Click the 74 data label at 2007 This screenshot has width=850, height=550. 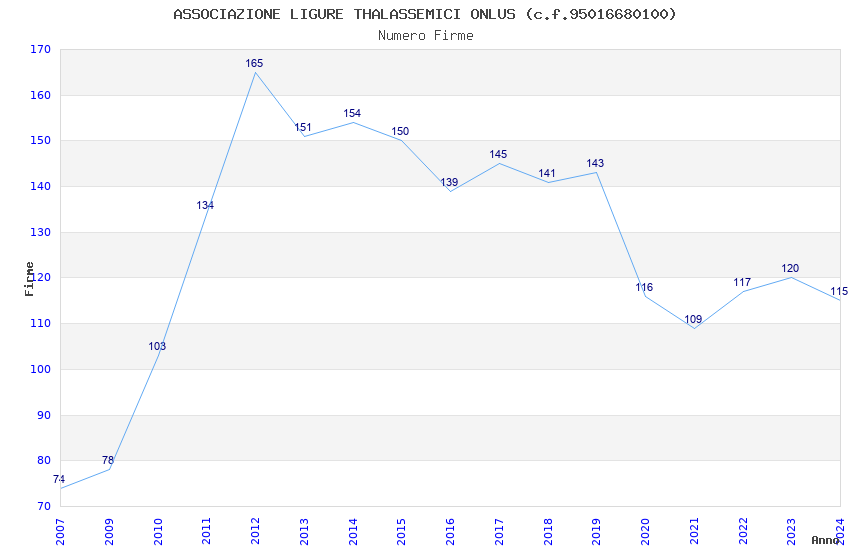[59, 480]
